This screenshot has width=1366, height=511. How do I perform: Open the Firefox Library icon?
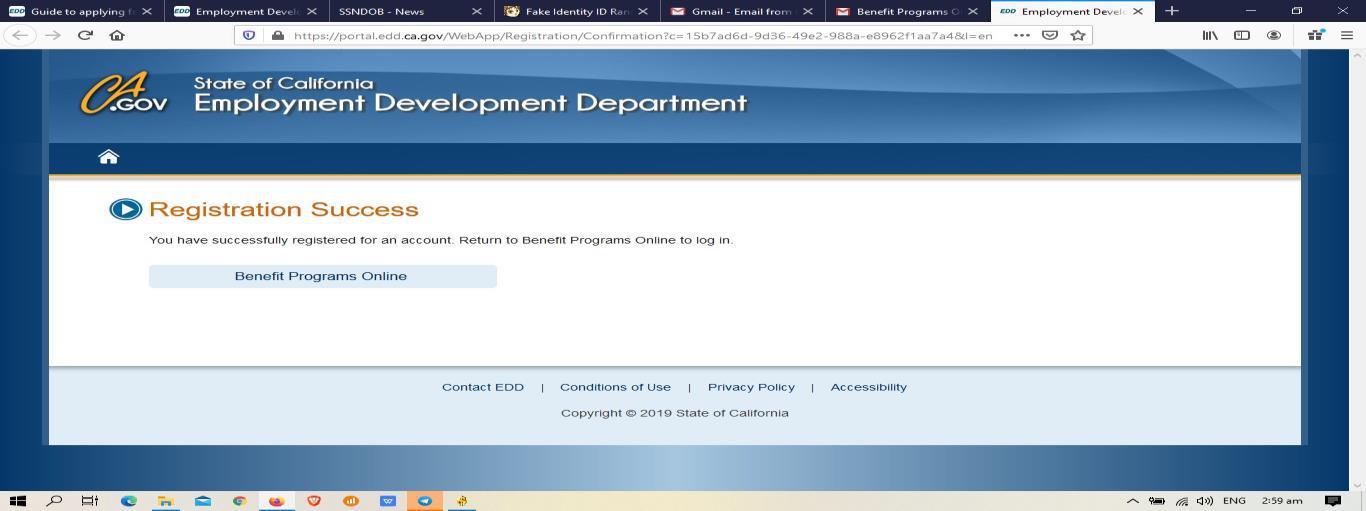point(1210,35)
